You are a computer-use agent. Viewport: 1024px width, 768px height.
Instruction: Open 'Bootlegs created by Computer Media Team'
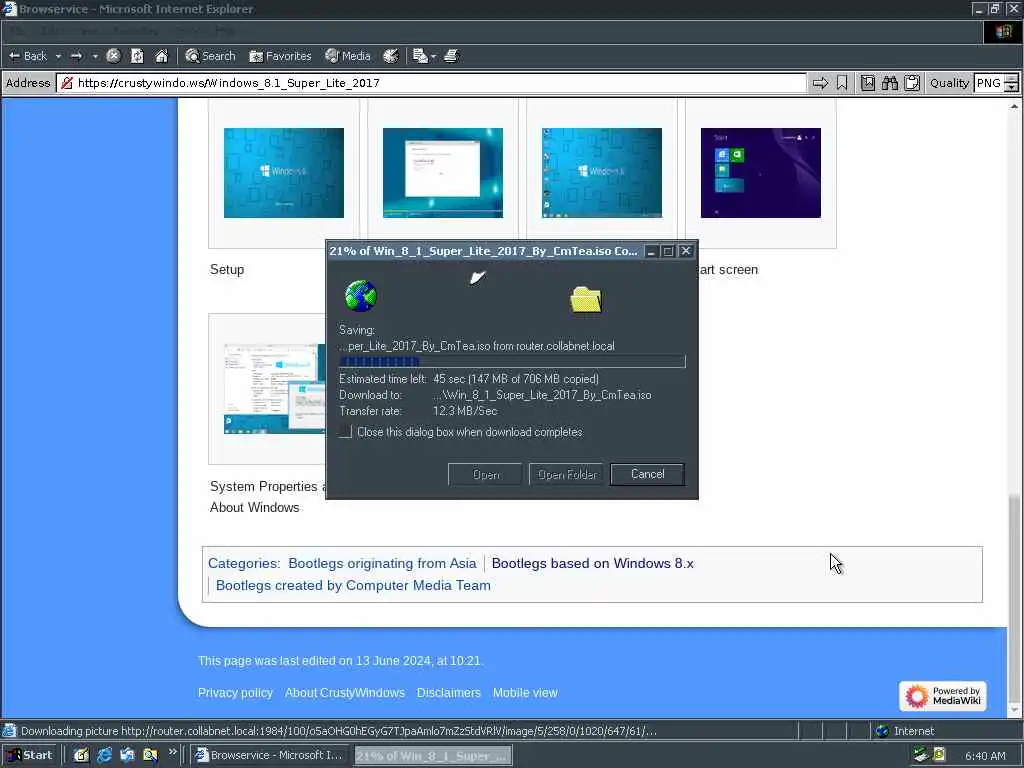coord(353,585)
